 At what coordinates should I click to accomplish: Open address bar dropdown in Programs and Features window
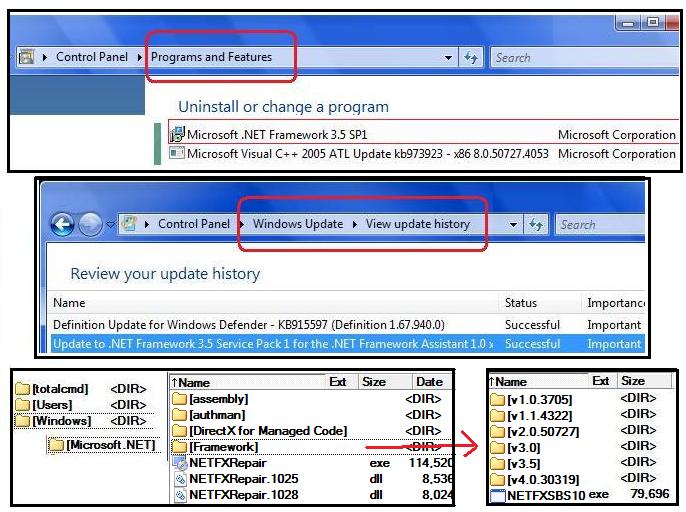click(448, 58)
